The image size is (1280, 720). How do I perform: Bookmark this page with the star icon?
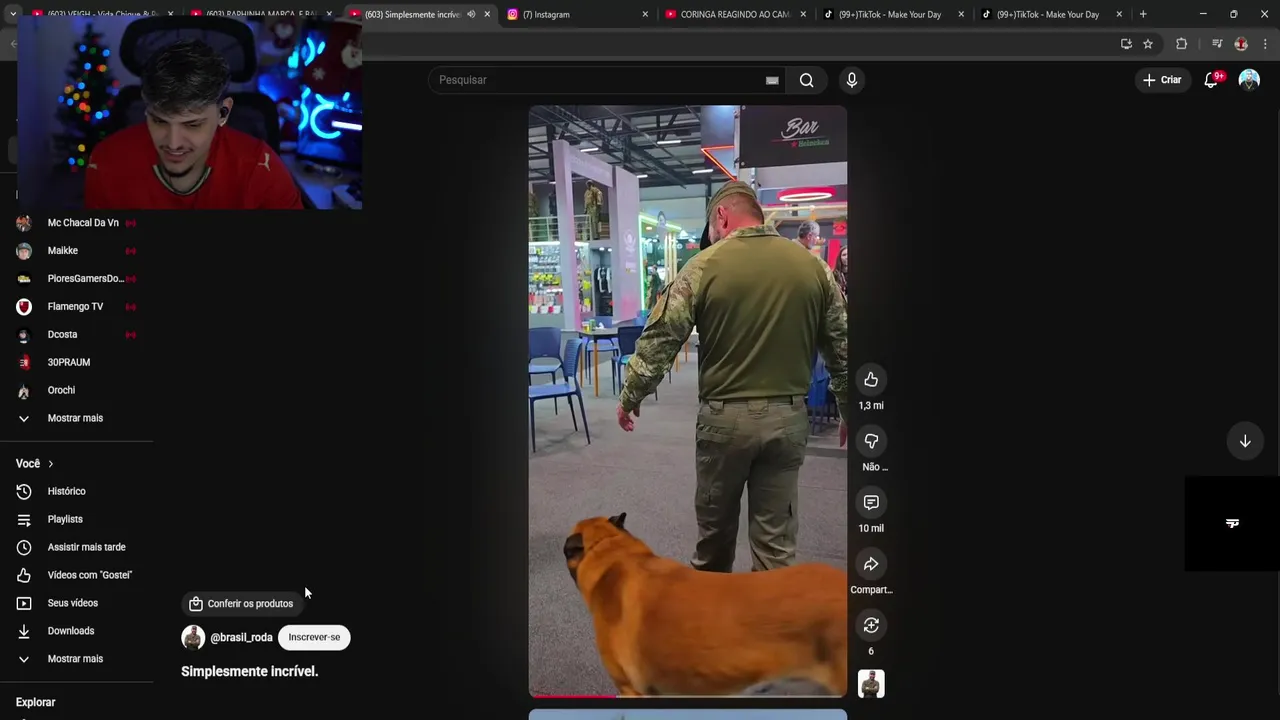pos(1148,44)
